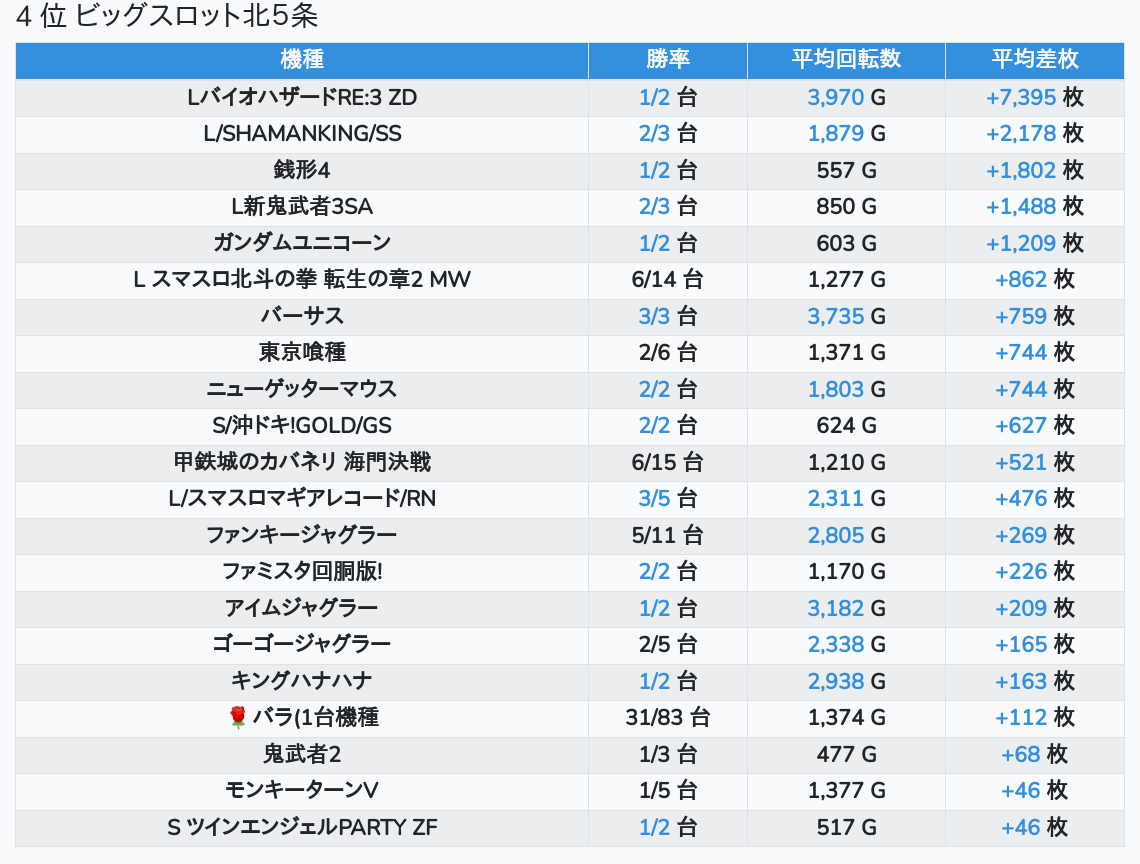Click the 2/3 win rate for L/SHAMANKING/SS
Image resolution: width=1140 pixels, height=864 pixels.
pos(654,134)
